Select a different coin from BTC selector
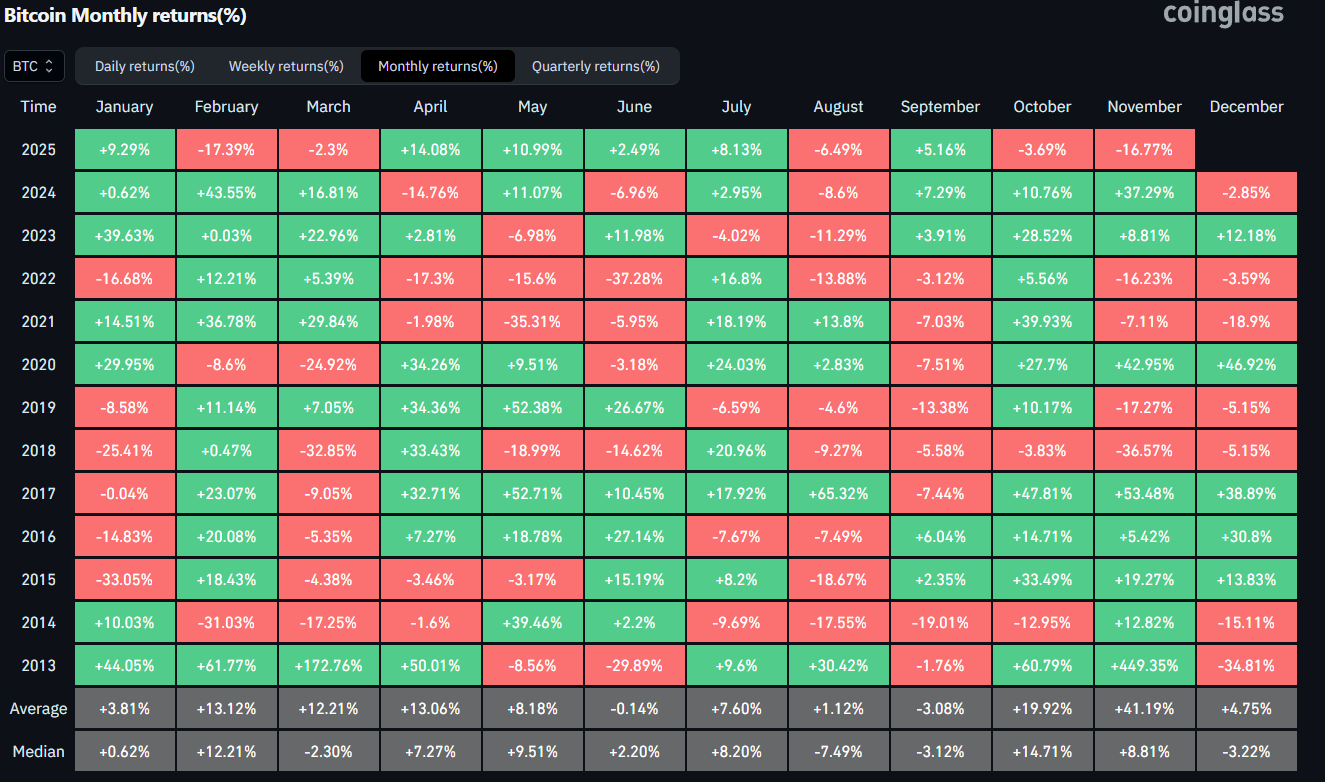 coord(34,66)
